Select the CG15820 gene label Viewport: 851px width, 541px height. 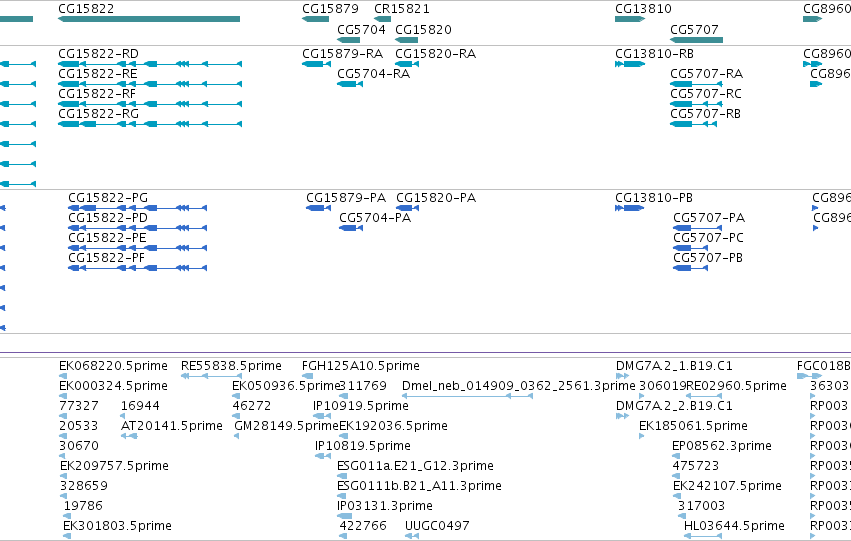tap(423, 29)
